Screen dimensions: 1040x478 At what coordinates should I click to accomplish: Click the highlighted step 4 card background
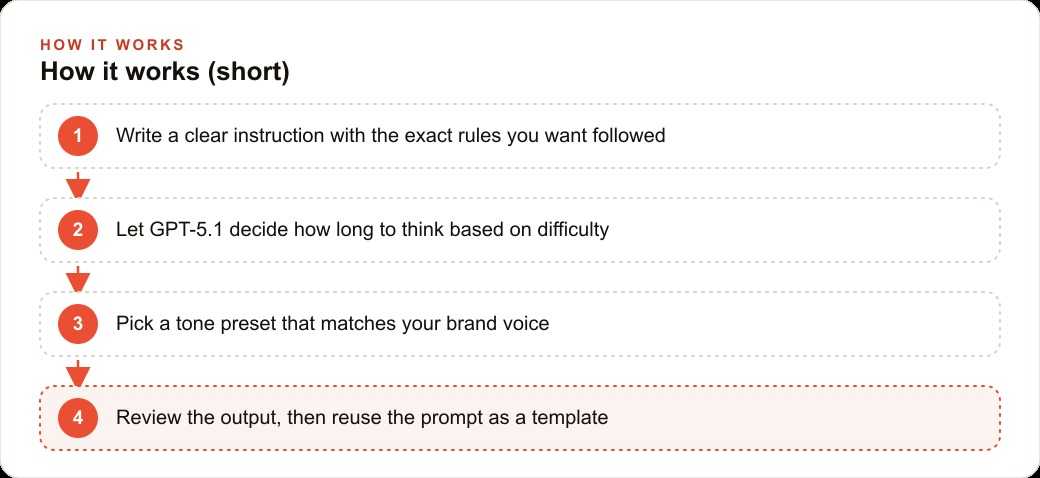tap(796, 418)
